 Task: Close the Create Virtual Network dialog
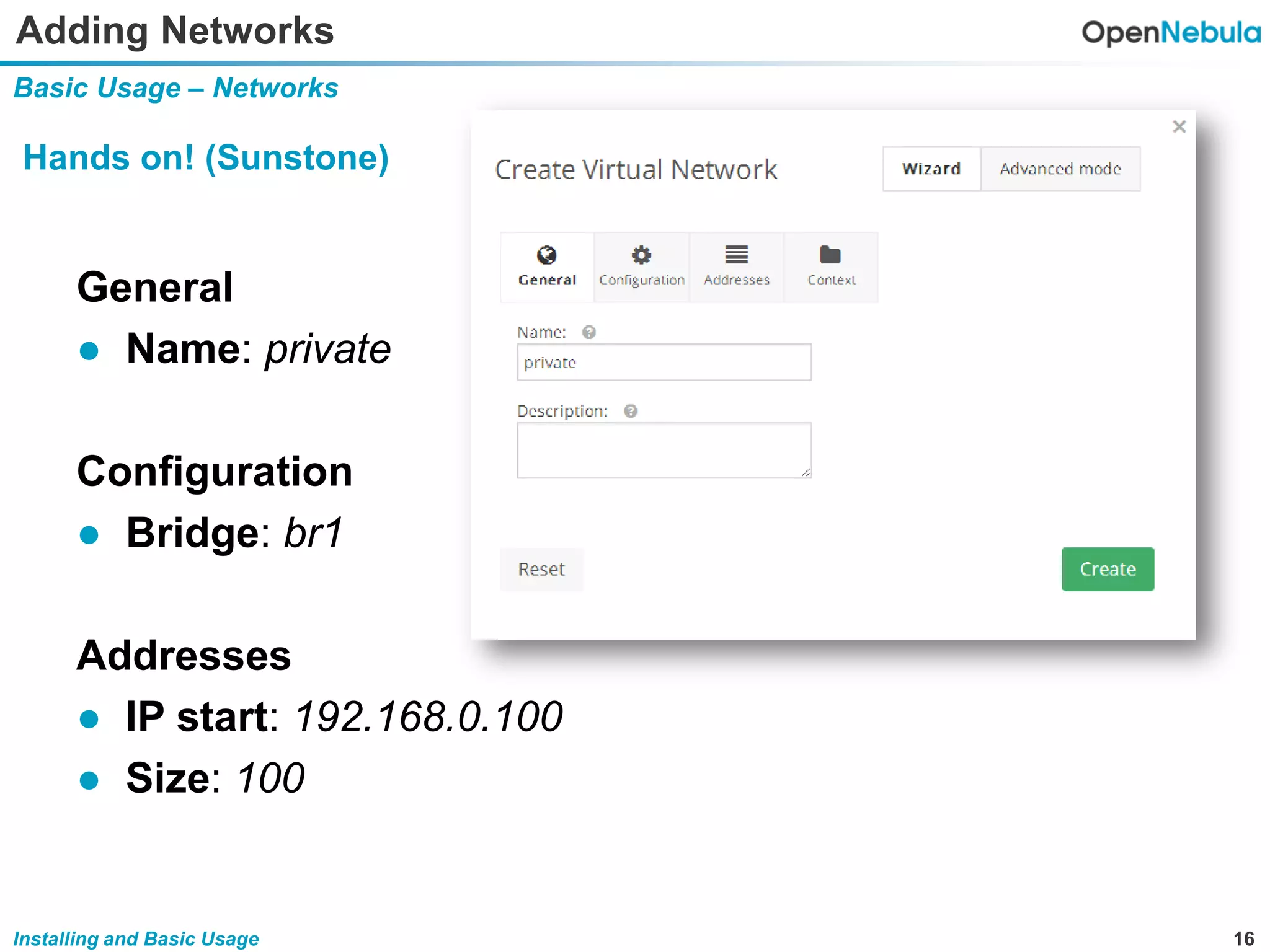(1179, 126)
